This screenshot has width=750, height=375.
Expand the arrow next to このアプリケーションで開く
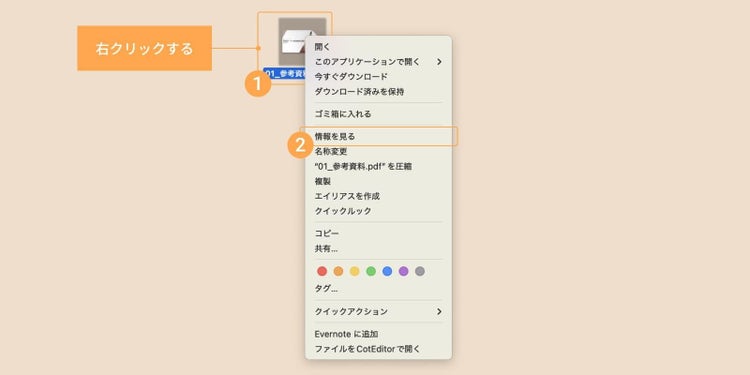(439, 62)
